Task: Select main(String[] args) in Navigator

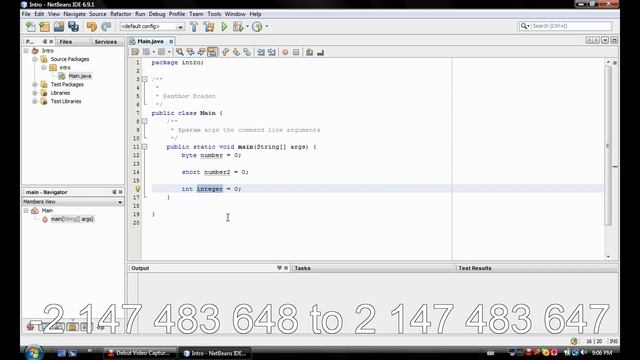Action: [x=72, y=219]
